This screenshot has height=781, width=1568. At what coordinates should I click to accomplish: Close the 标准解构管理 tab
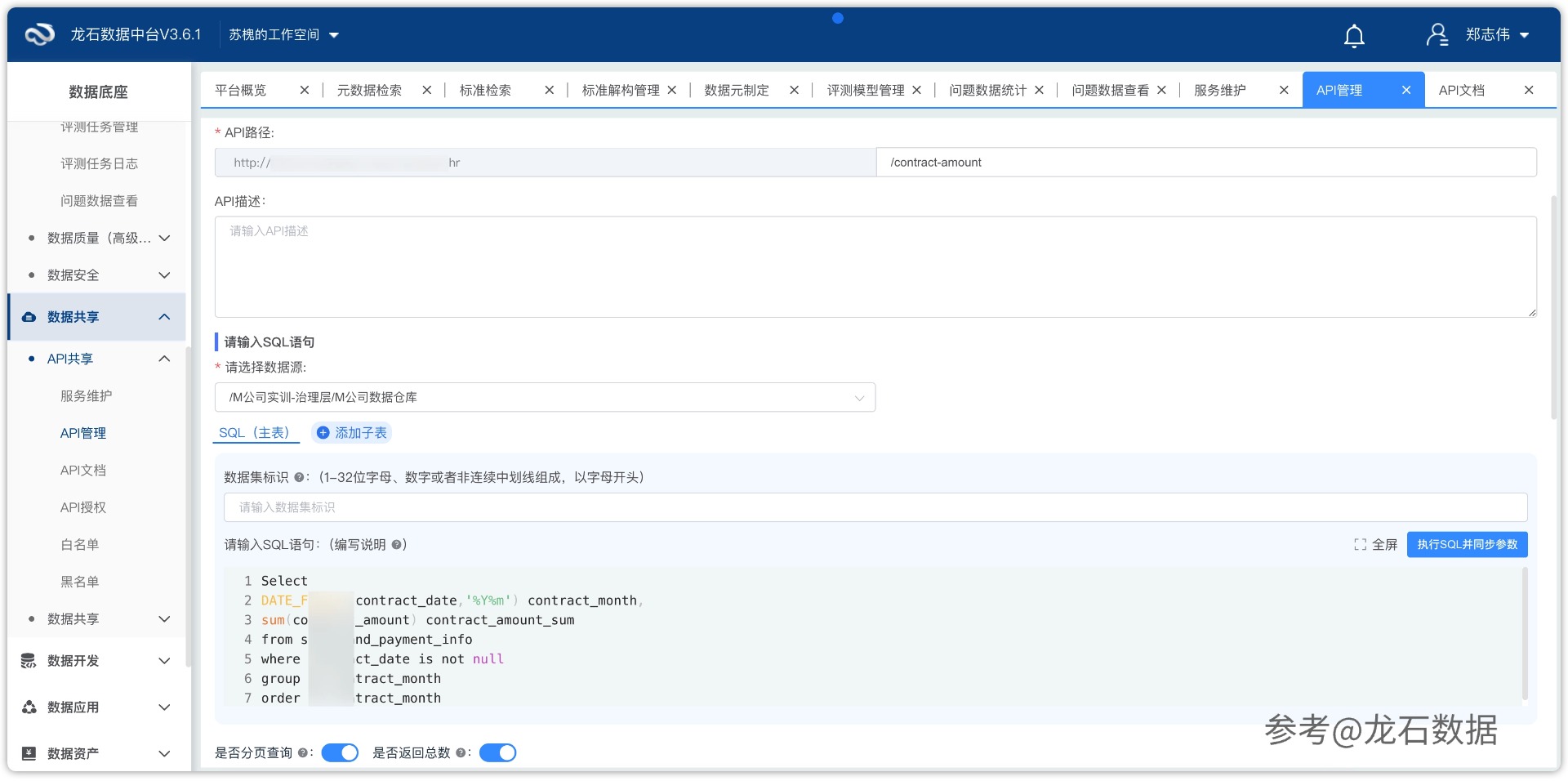pyautogui.click(x=672, y=90)
